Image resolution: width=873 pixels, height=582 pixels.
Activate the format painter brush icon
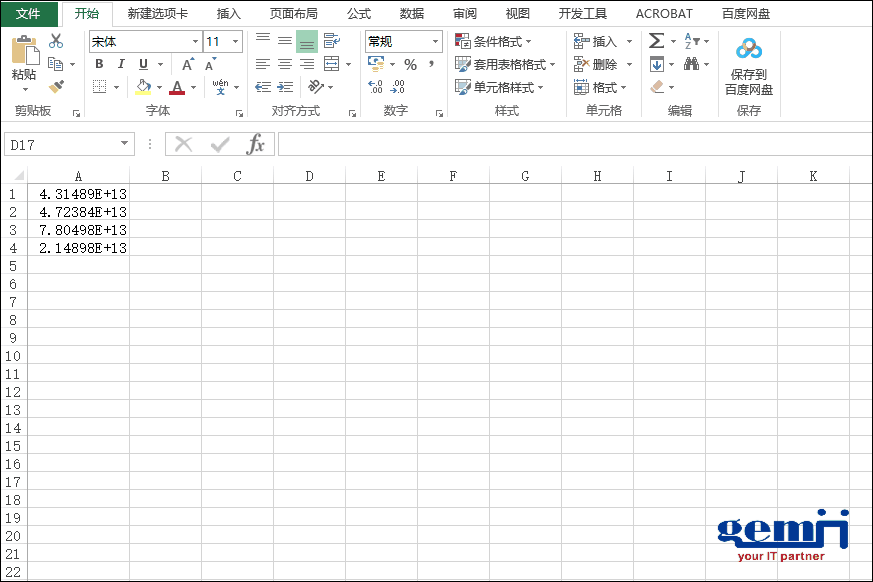point(58,84)
